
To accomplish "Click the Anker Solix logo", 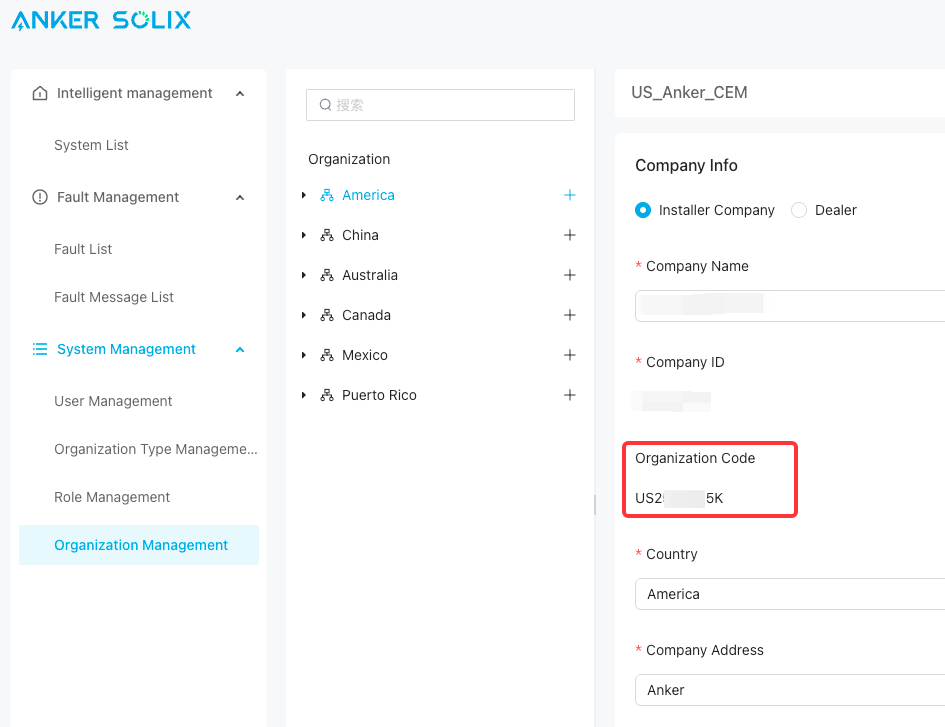I will pos(101,20).
